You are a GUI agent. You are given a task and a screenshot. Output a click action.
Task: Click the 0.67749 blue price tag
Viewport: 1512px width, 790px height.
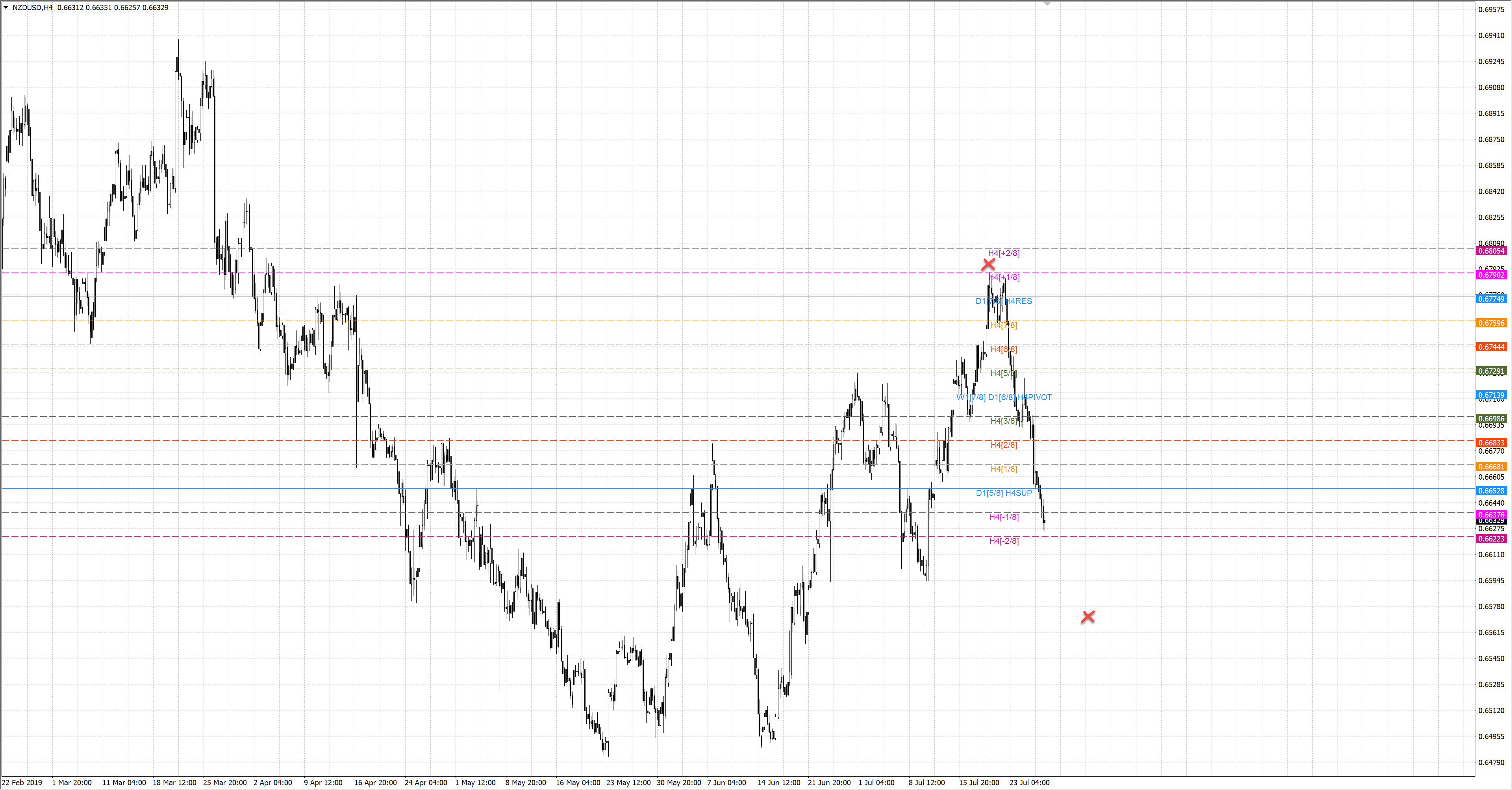click(x=1491, y=299)
